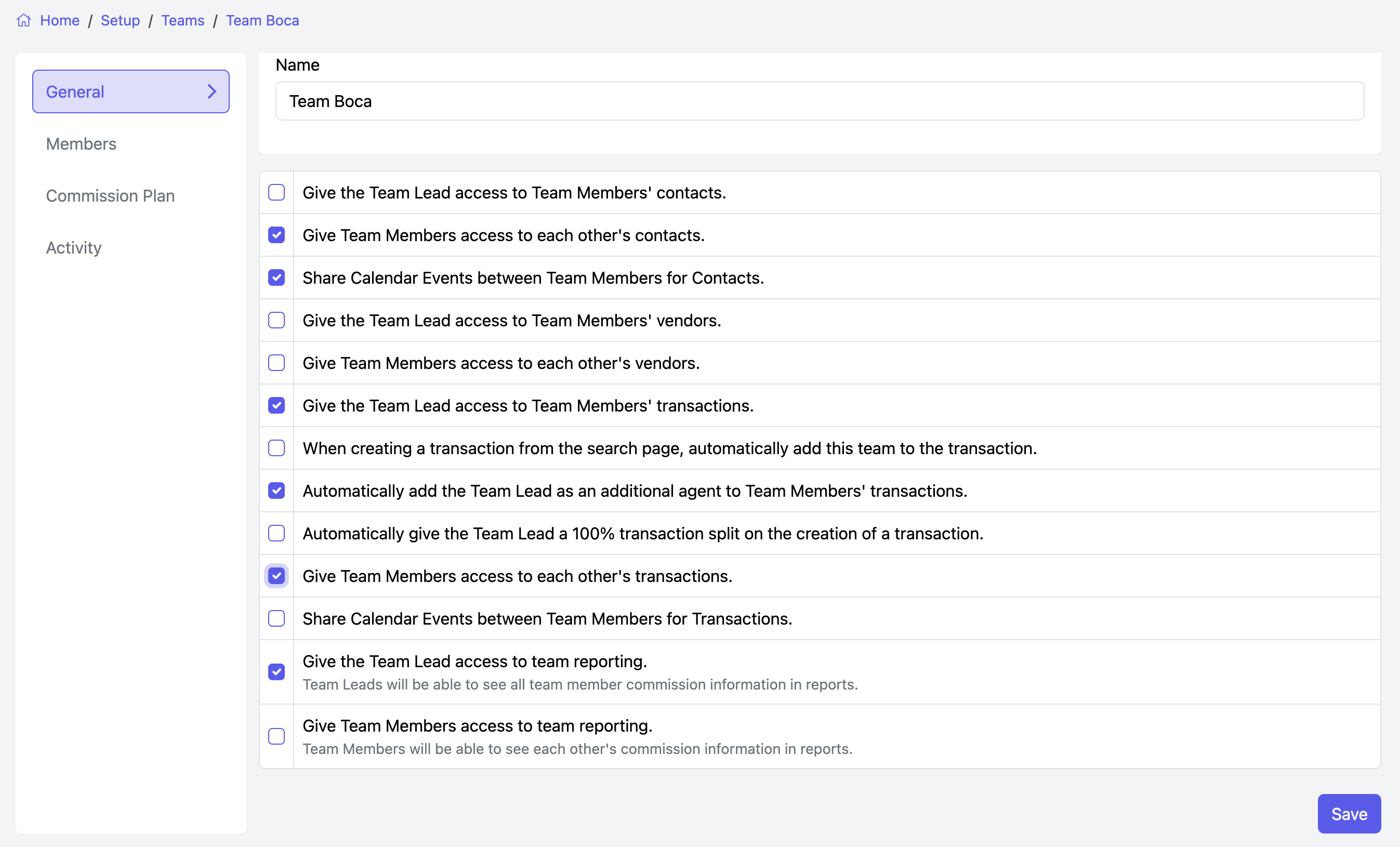Click the Home breadcrumb link
Viewport: 1400px width, 847px height.
59,20
